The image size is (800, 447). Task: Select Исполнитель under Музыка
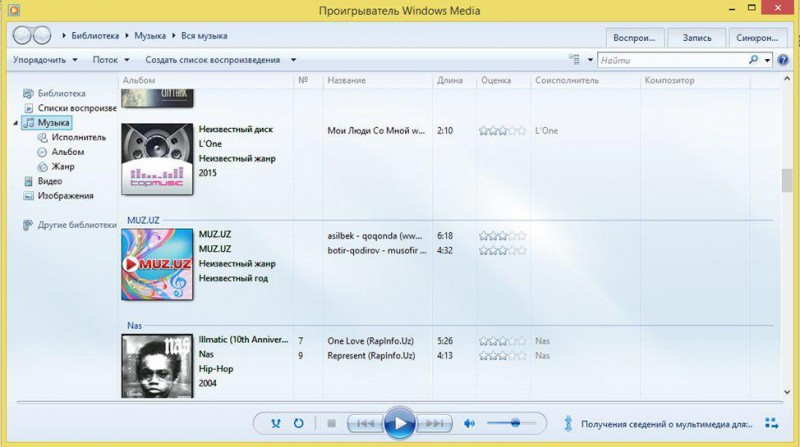pos(72,137)
